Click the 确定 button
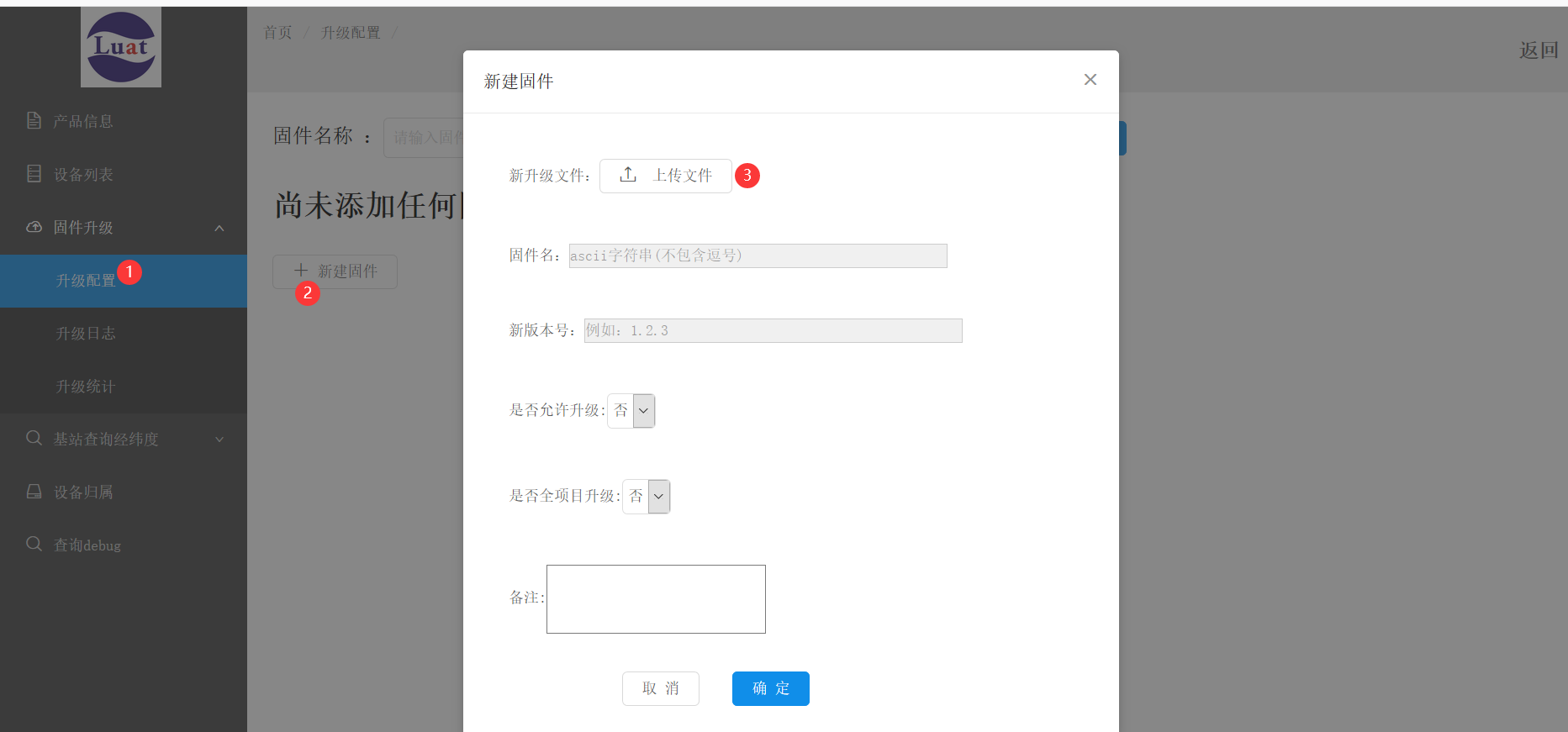The image size is (1568, 732). pos(771,688)
